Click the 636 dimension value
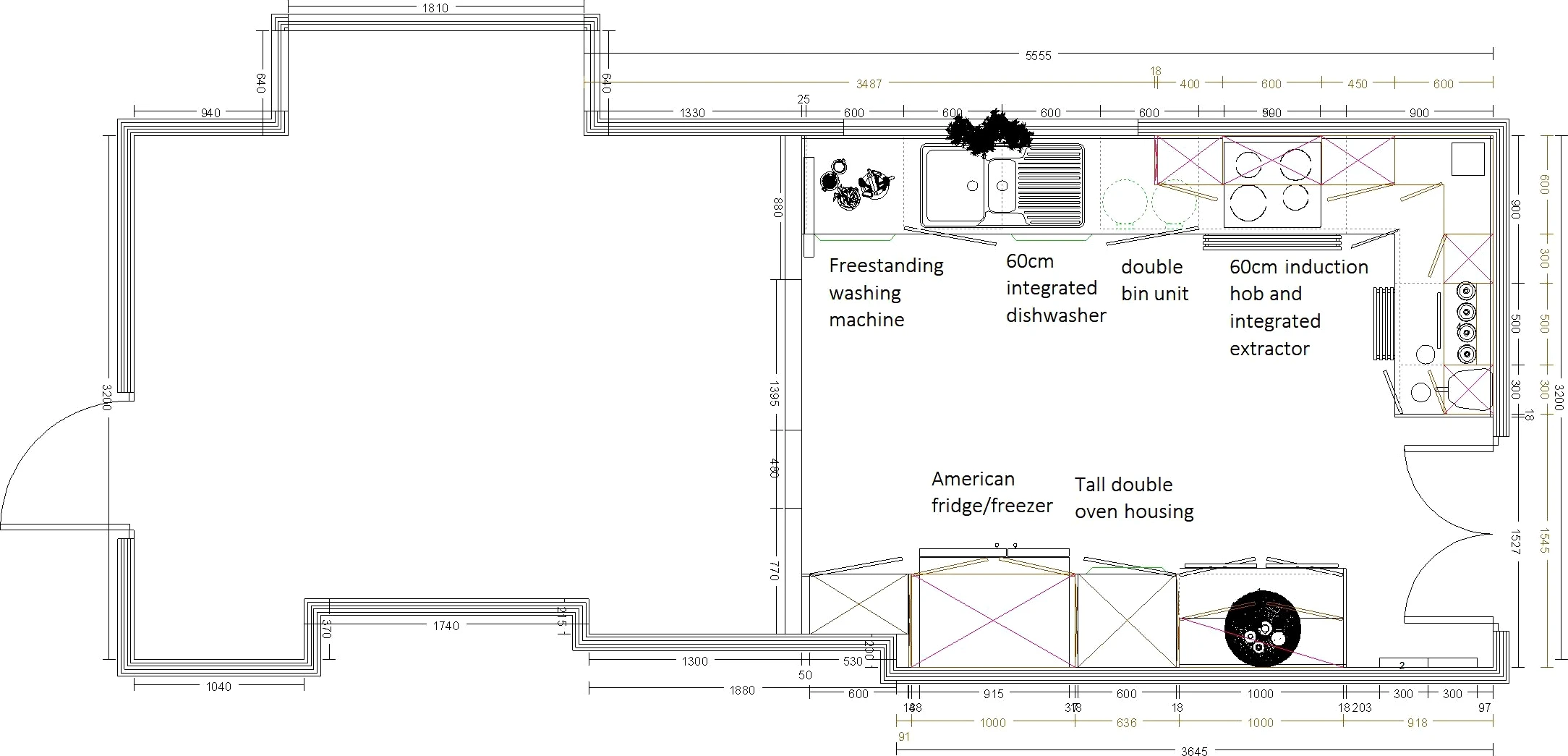The image size is (1568, 756). 1126,723
